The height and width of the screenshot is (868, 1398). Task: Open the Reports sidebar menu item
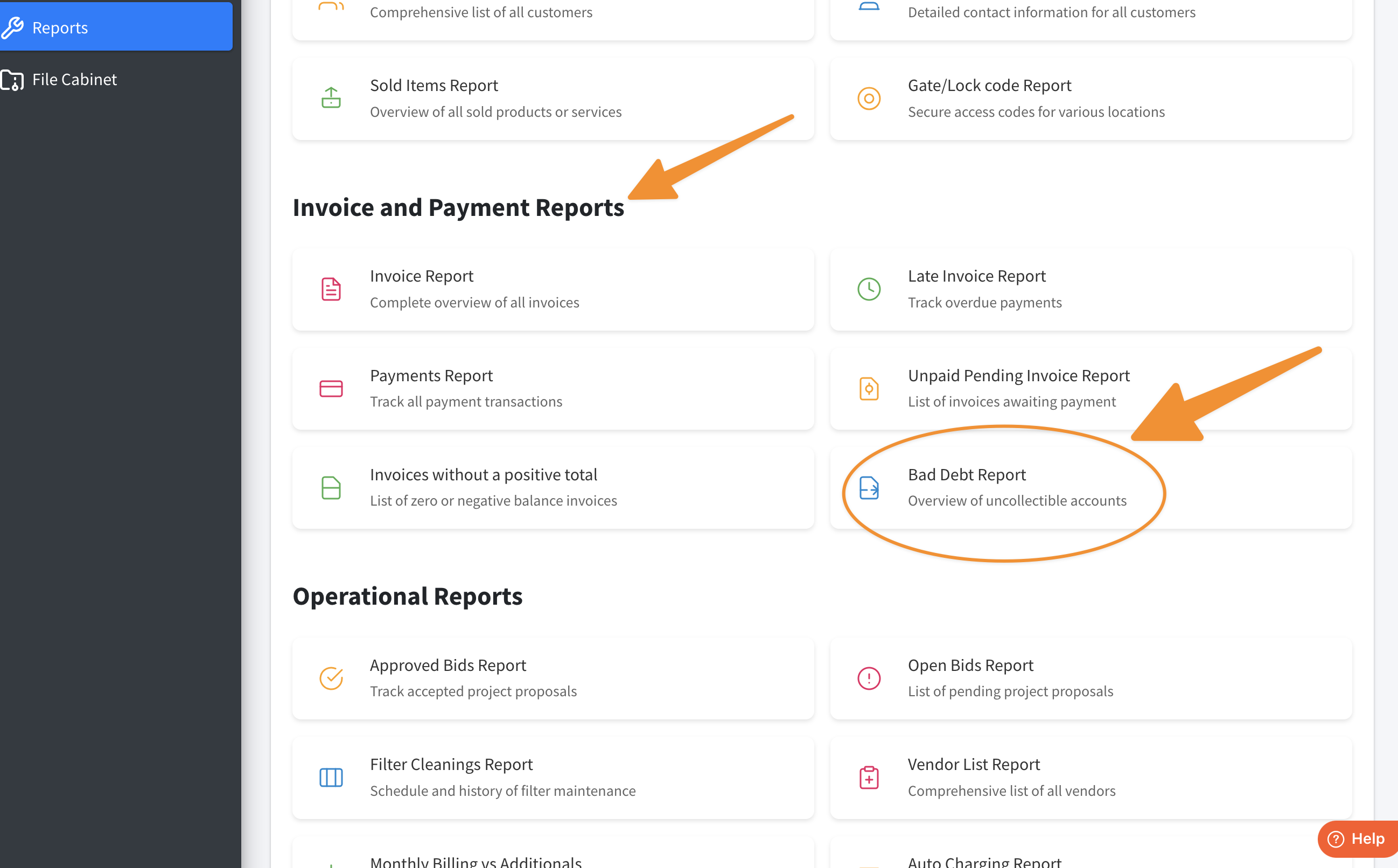[x=60, y=27]
